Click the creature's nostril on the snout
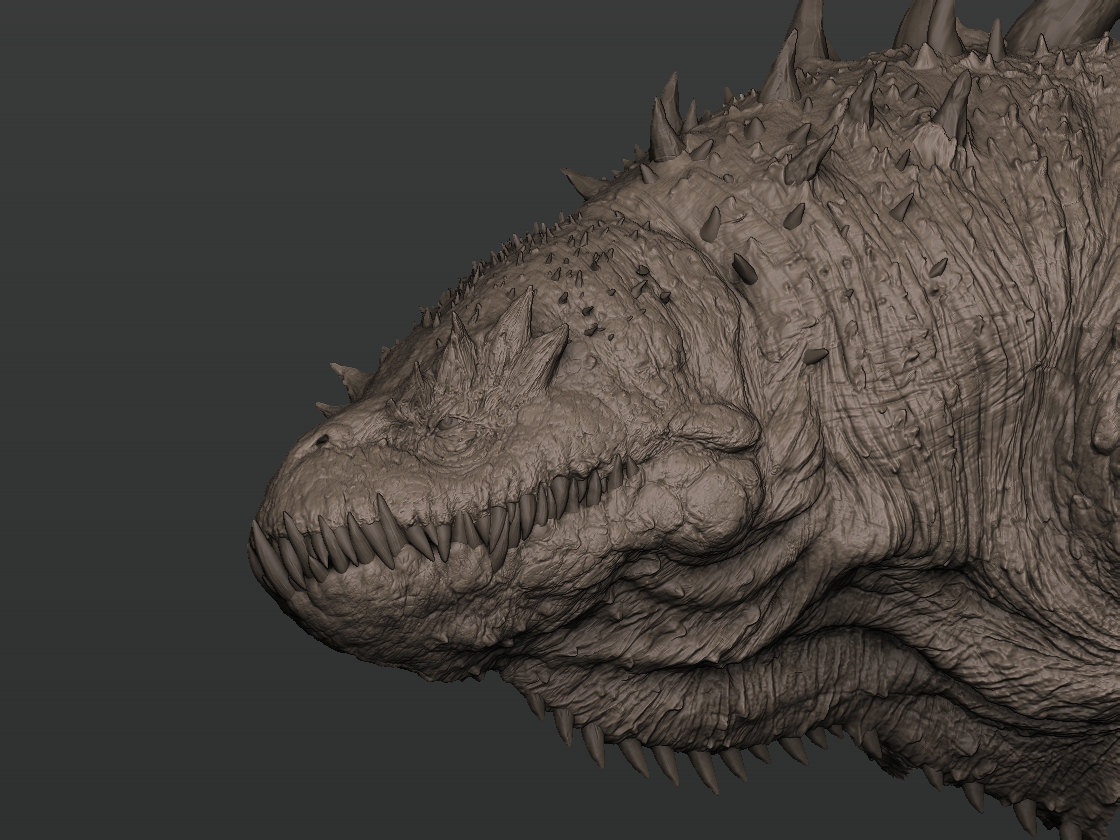 pos(321,440)
